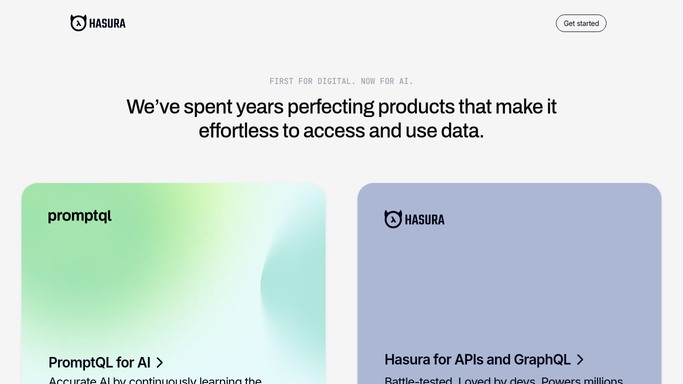
Task: Click the Hasura mascot icon in header
Action: pos(78,23)
